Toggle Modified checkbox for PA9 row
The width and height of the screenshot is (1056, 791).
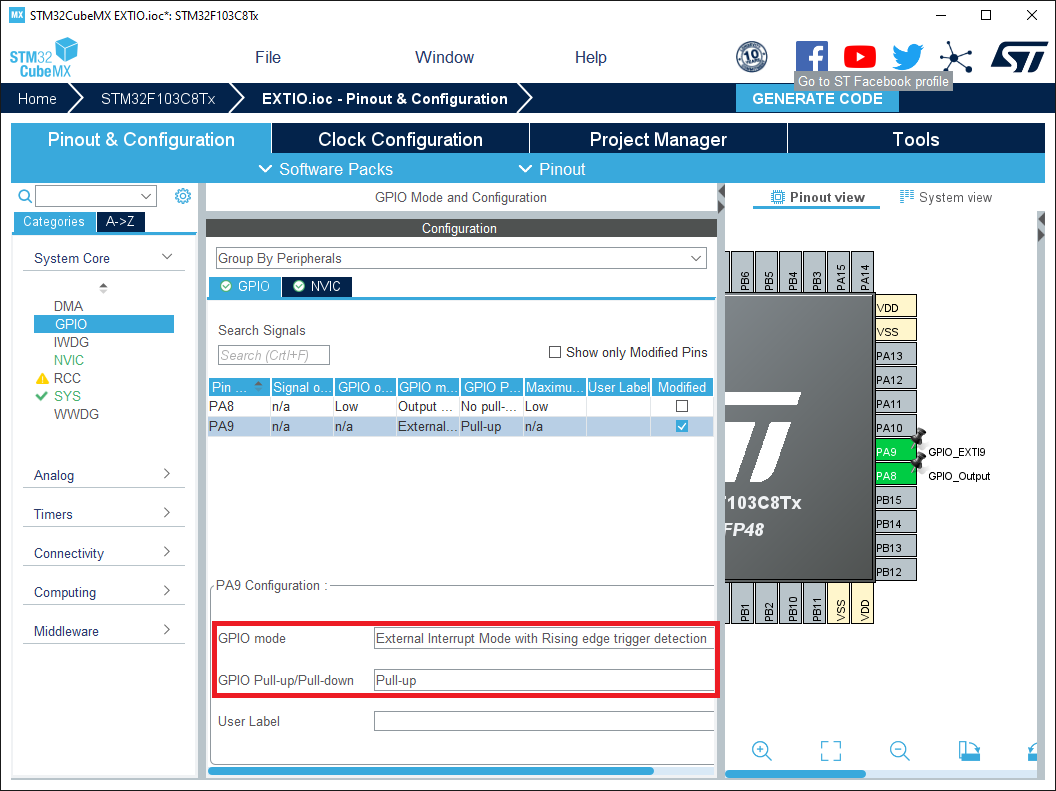point(682,426)
